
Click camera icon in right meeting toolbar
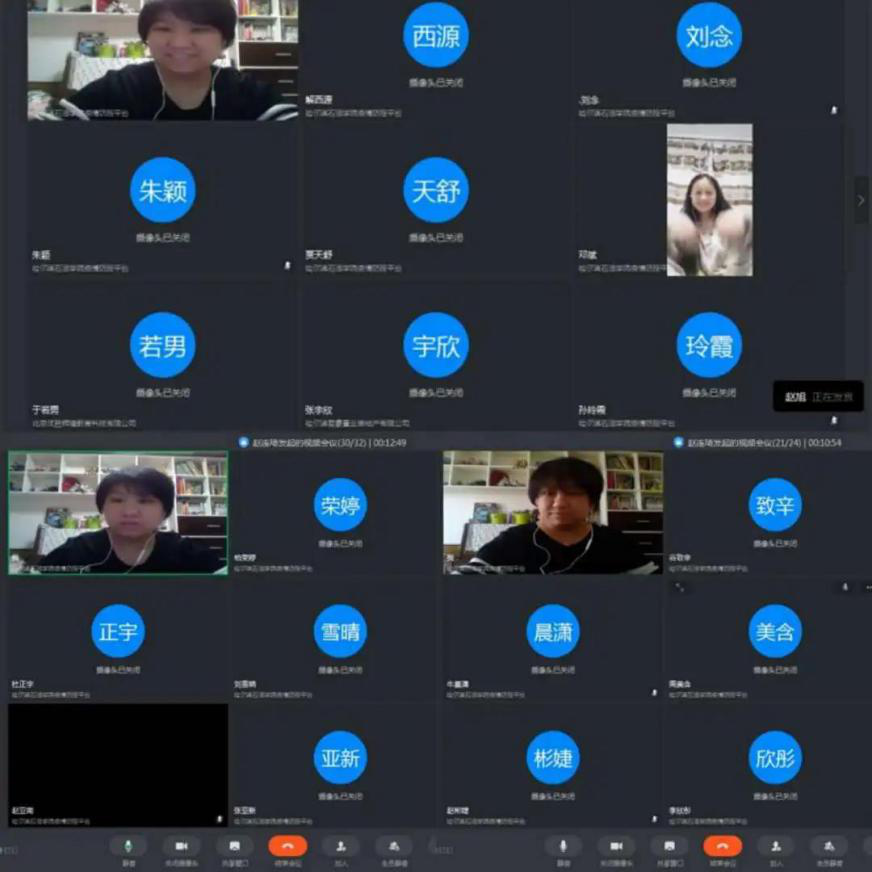616,846
